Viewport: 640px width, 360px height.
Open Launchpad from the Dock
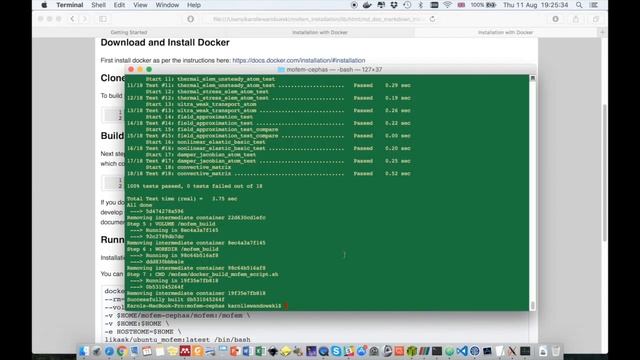pyautogui.click(x=96, y=351)
